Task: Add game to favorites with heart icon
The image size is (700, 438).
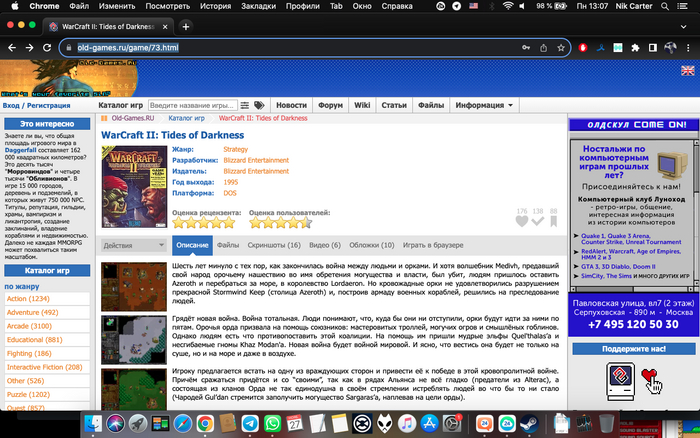Action: (x=522, y=221)
